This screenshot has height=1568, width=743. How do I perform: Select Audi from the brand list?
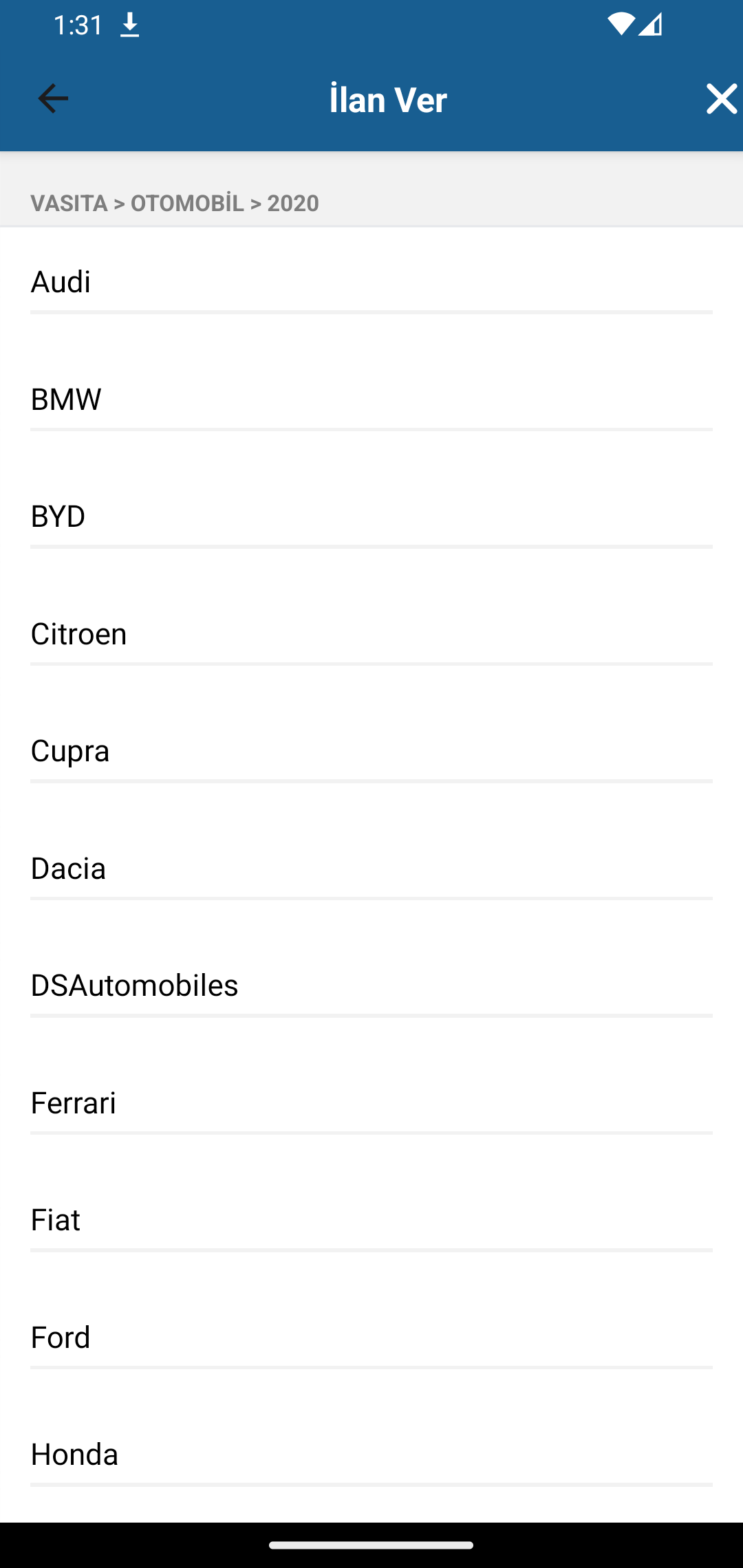[x=371, y=282]
